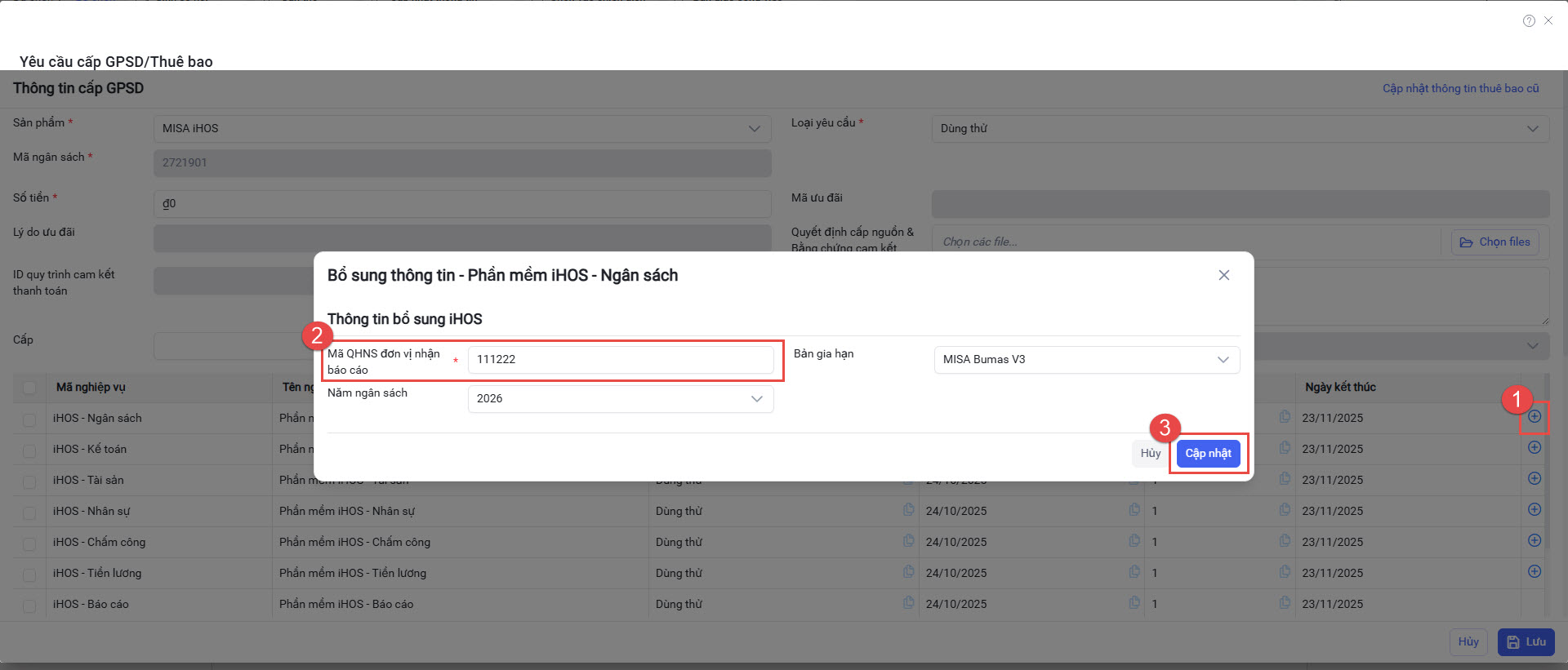Image resolution: width=1568 pixels, height=670 pixels.
Task: Click copy icon before 23/11/2025 in Ngân sách row
Action: click(x=1285, y=417)
